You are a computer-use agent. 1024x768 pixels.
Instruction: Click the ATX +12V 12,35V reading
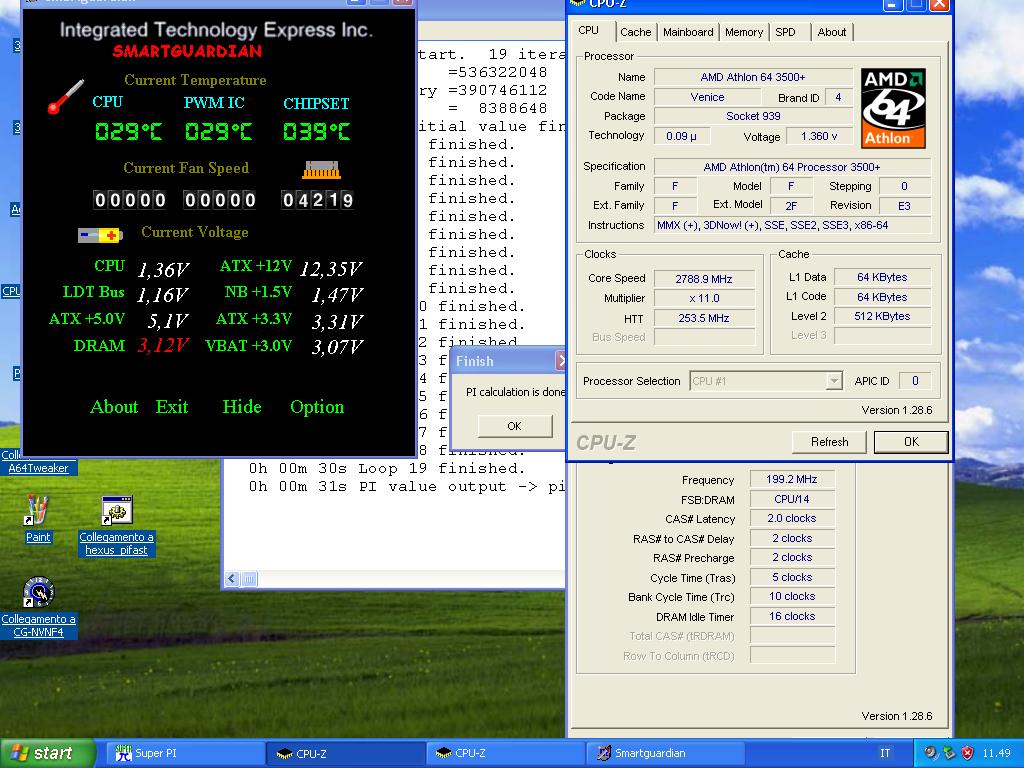coord(330,268)
